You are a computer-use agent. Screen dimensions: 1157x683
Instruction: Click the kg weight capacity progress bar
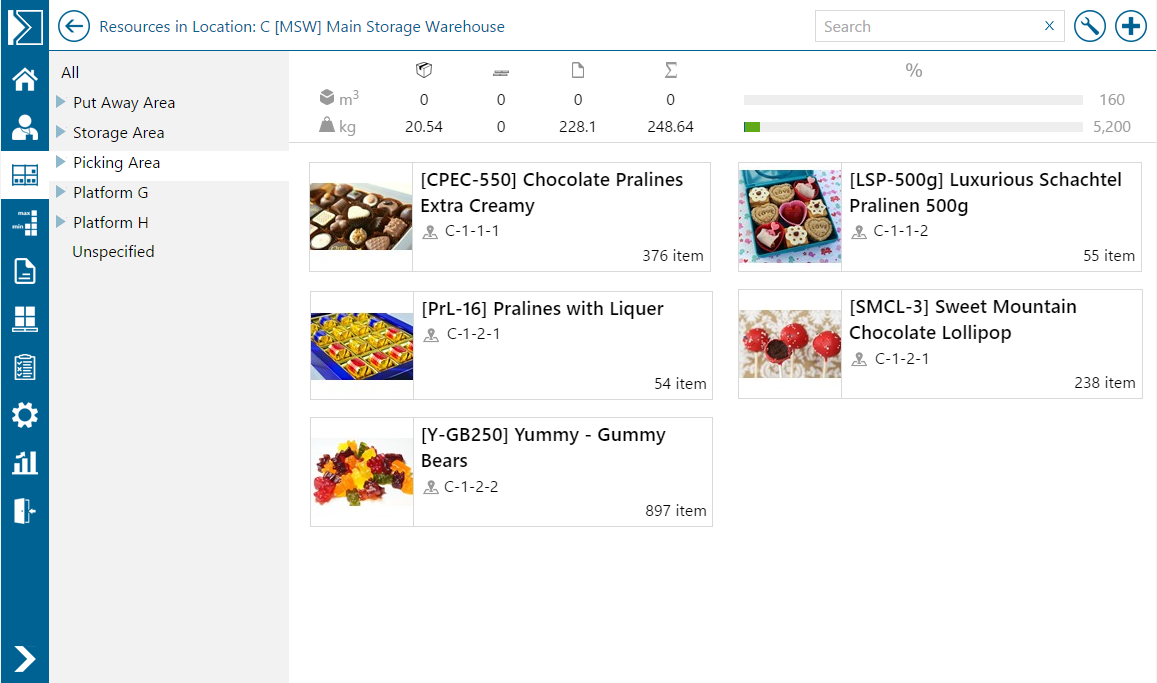tap(912, 127)
